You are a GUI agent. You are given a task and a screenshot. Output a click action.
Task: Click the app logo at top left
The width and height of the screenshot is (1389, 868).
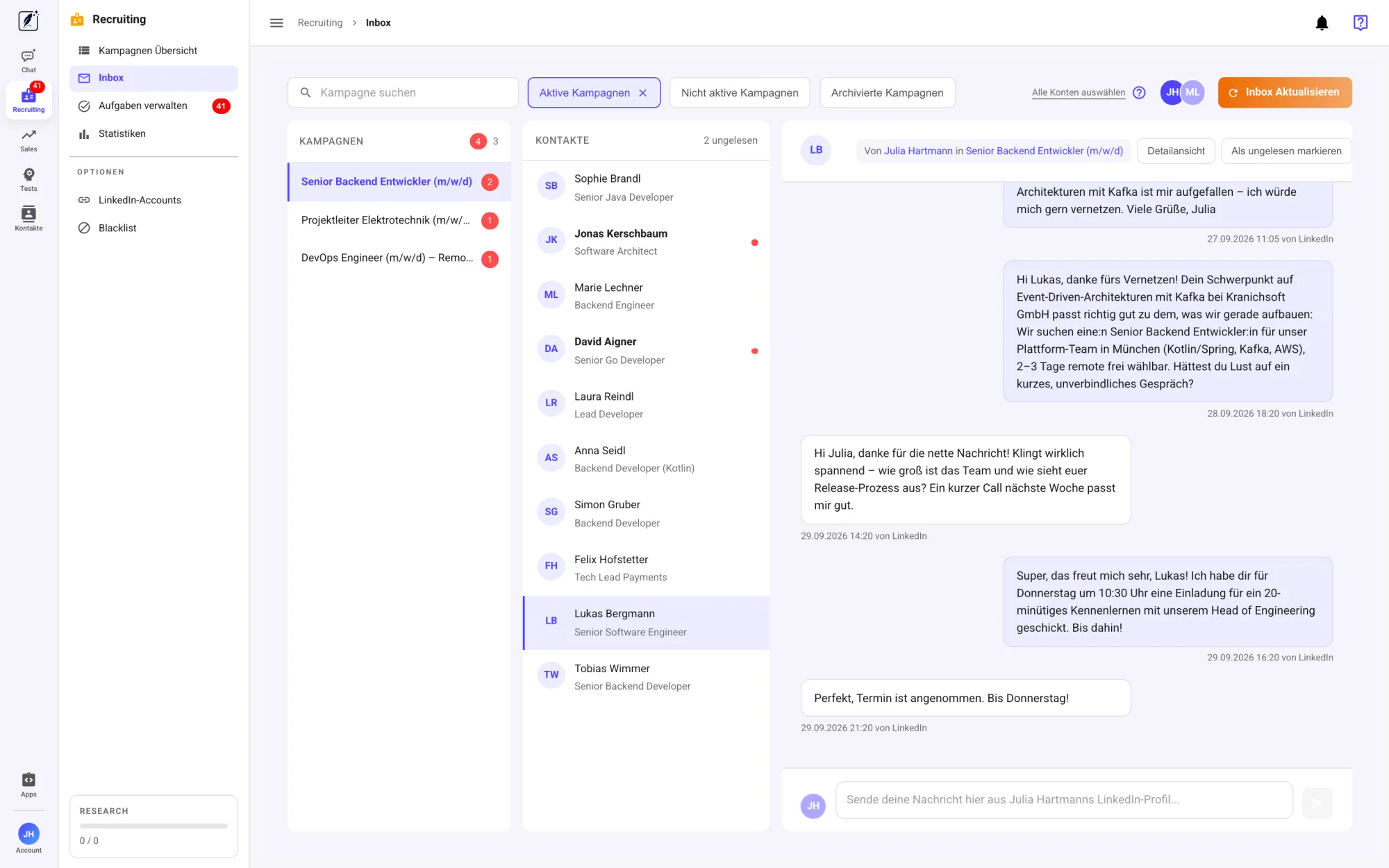coord(28,21)
